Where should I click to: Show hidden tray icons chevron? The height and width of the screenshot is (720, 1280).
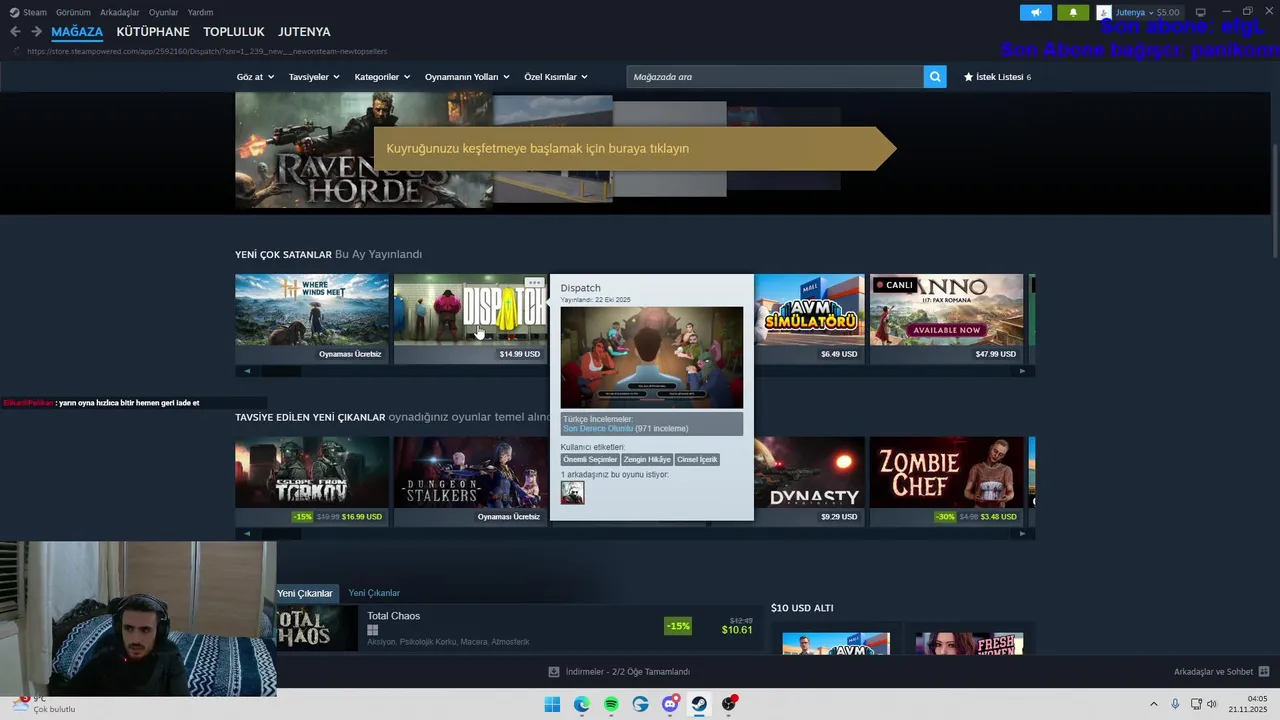1153,704
